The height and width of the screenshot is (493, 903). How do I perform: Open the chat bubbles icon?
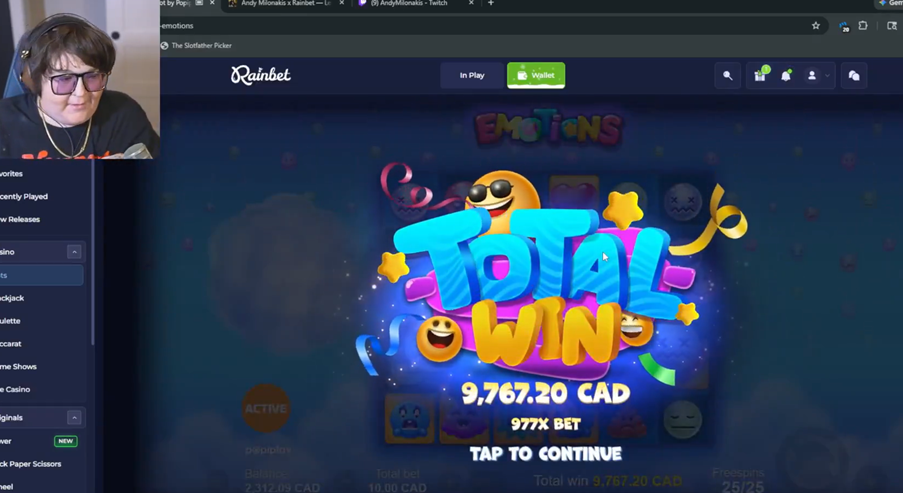854,75
